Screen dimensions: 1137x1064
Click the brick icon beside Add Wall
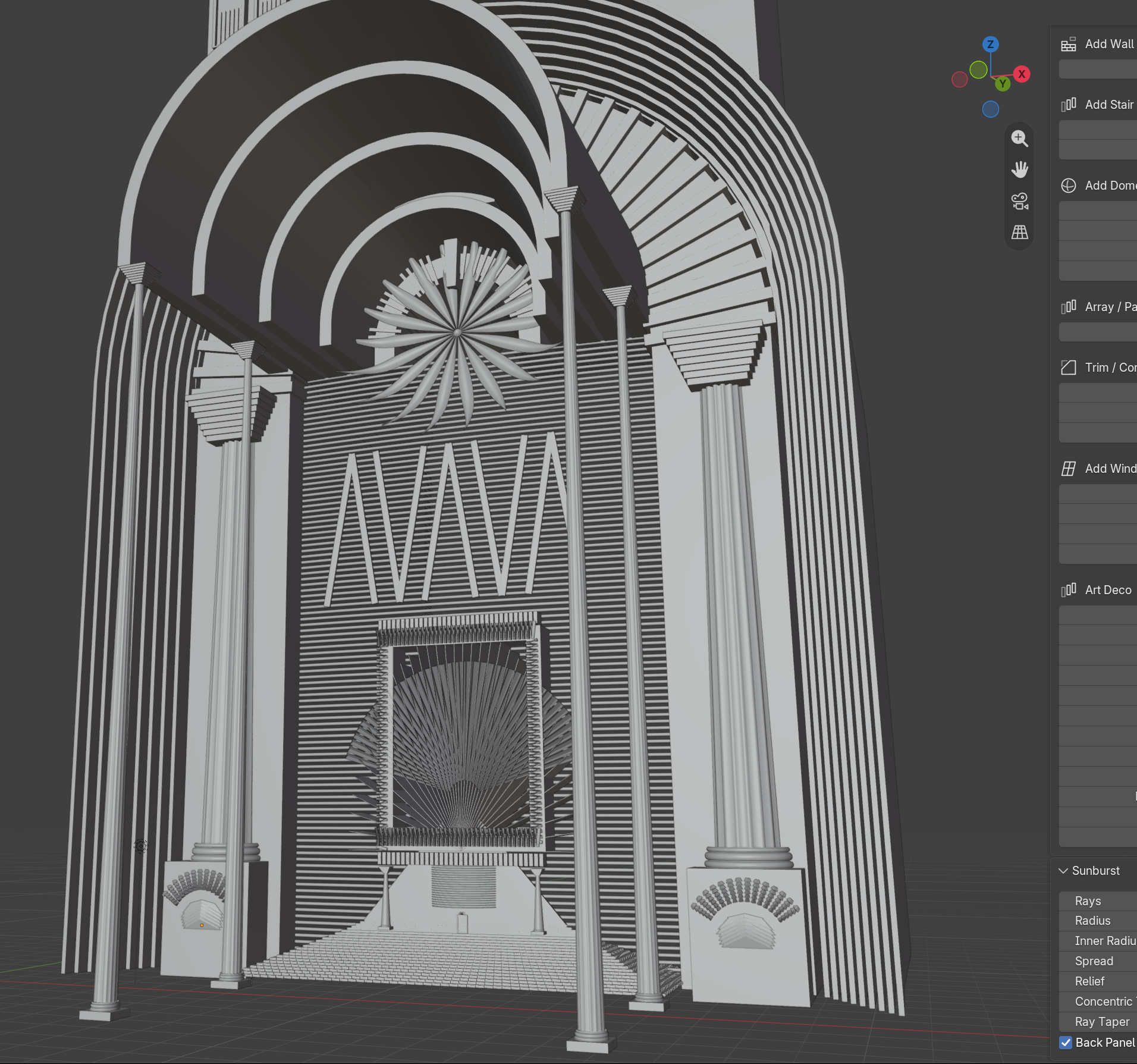click(1069, 44)
